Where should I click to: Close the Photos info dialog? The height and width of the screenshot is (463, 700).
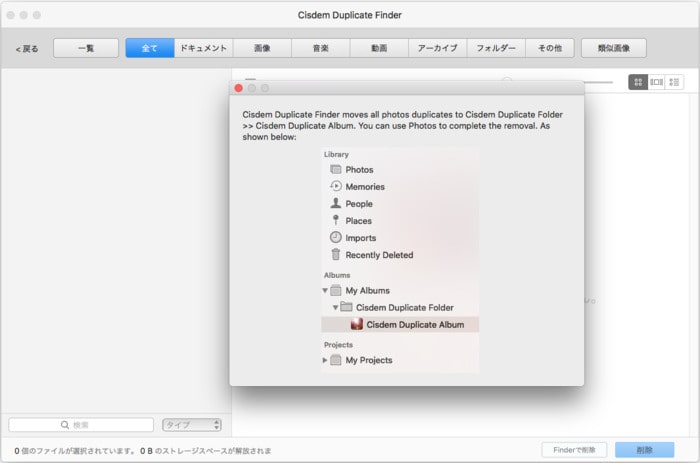238,88
